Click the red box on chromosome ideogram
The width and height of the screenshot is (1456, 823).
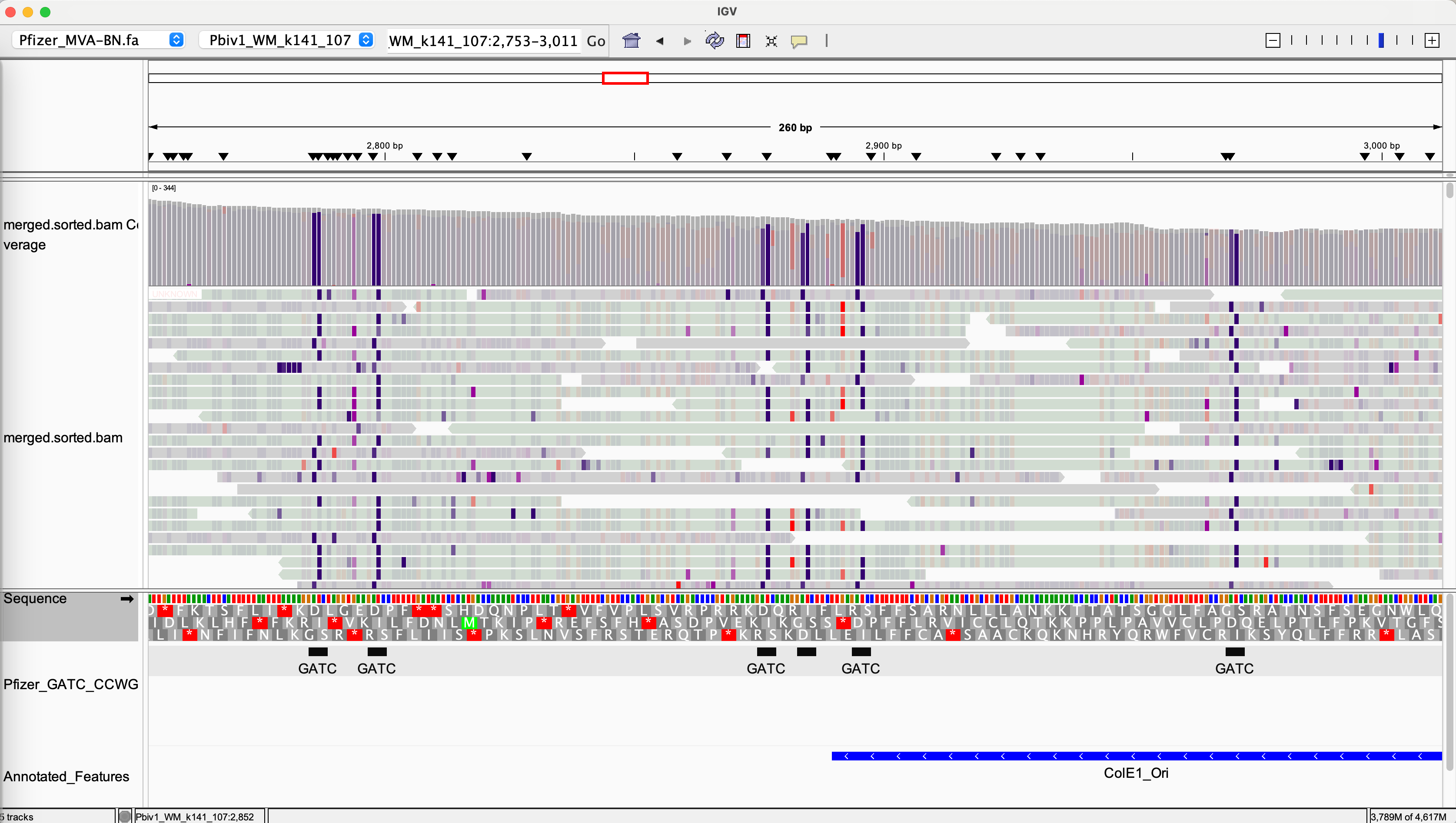pos(625,78)
